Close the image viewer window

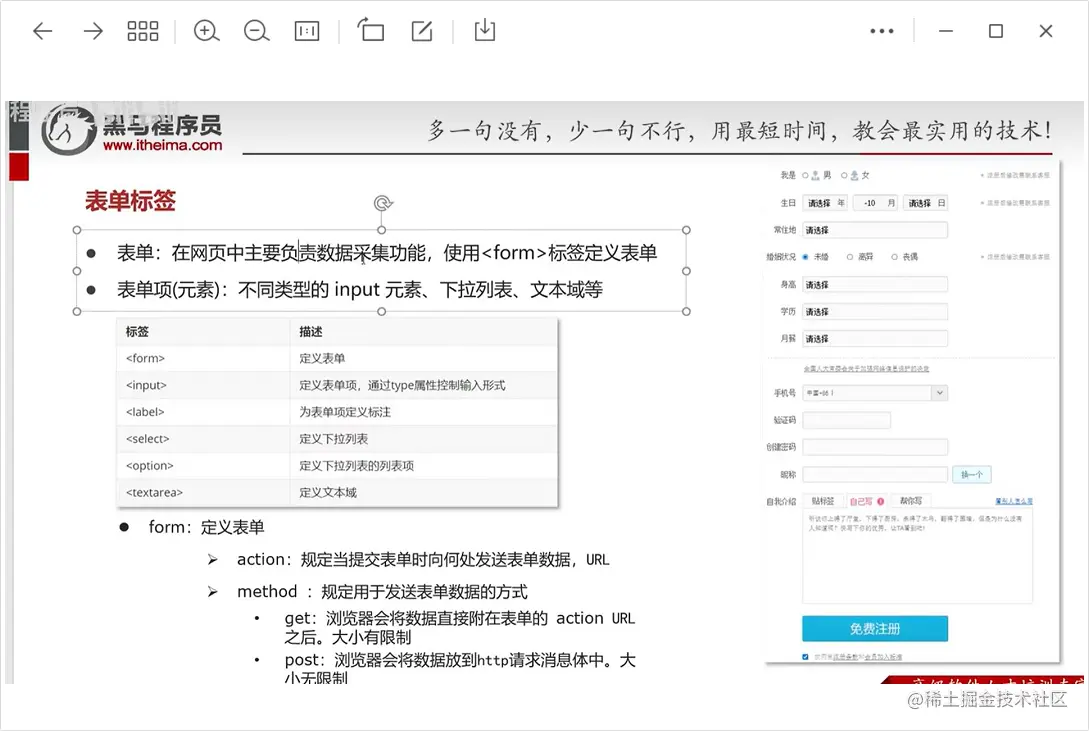click(1046, 31)
